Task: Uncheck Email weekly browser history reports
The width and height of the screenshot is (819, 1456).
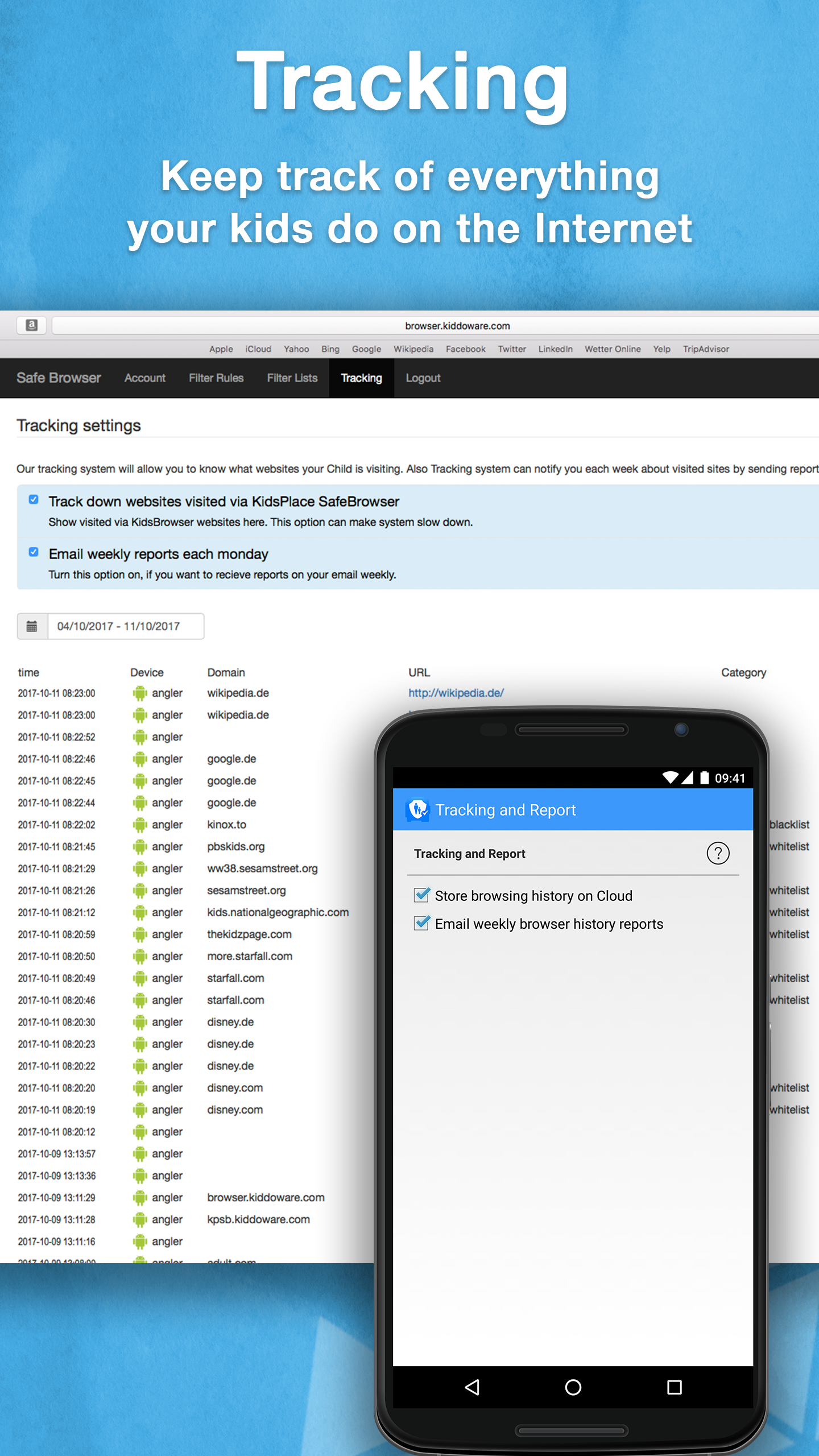Action: pos(421,923)
